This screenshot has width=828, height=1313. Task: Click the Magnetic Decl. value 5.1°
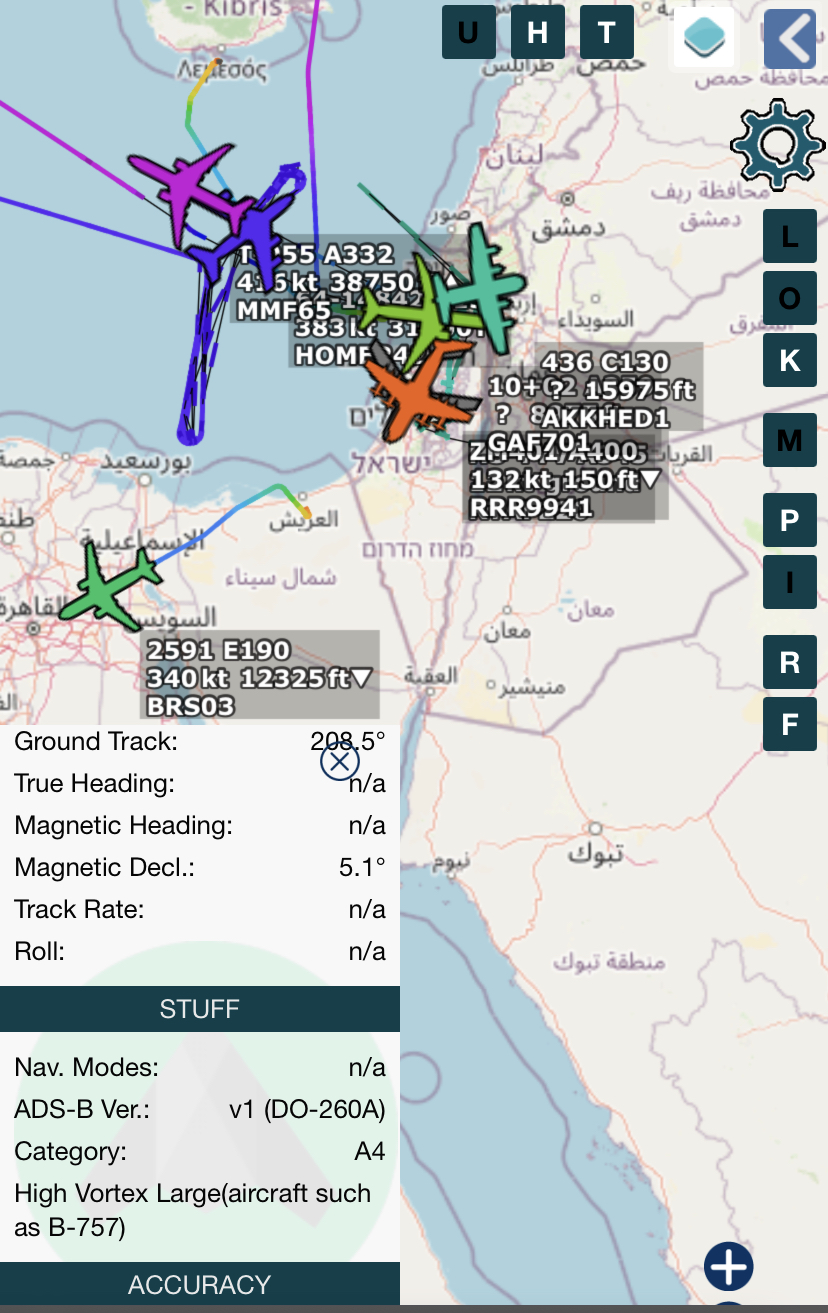(362, 867)
